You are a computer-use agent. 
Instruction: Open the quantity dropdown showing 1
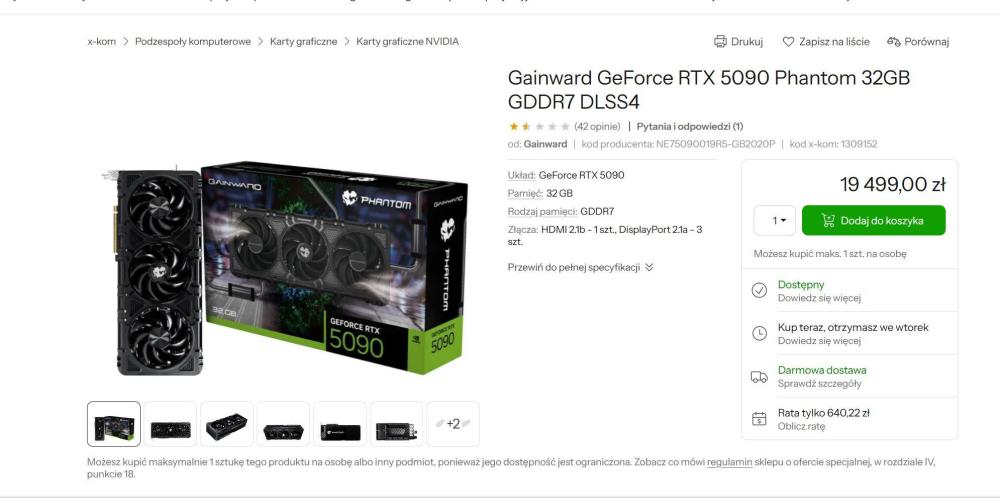click(x=775, y=220)
